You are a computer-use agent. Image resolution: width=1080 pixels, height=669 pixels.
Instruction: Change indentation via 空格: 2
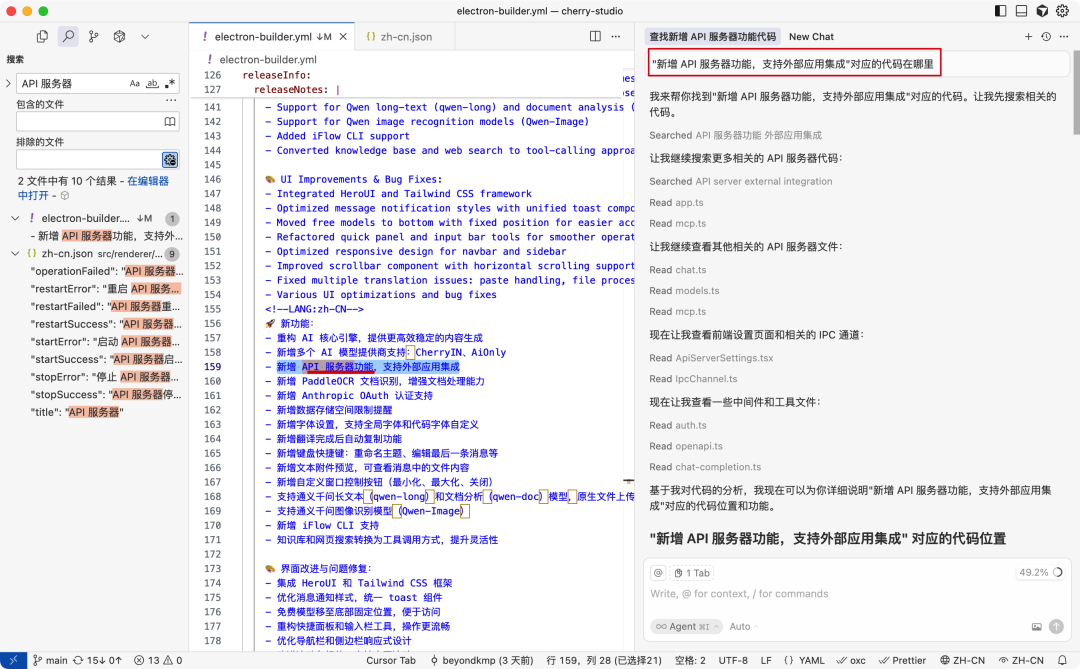(690, 660)
